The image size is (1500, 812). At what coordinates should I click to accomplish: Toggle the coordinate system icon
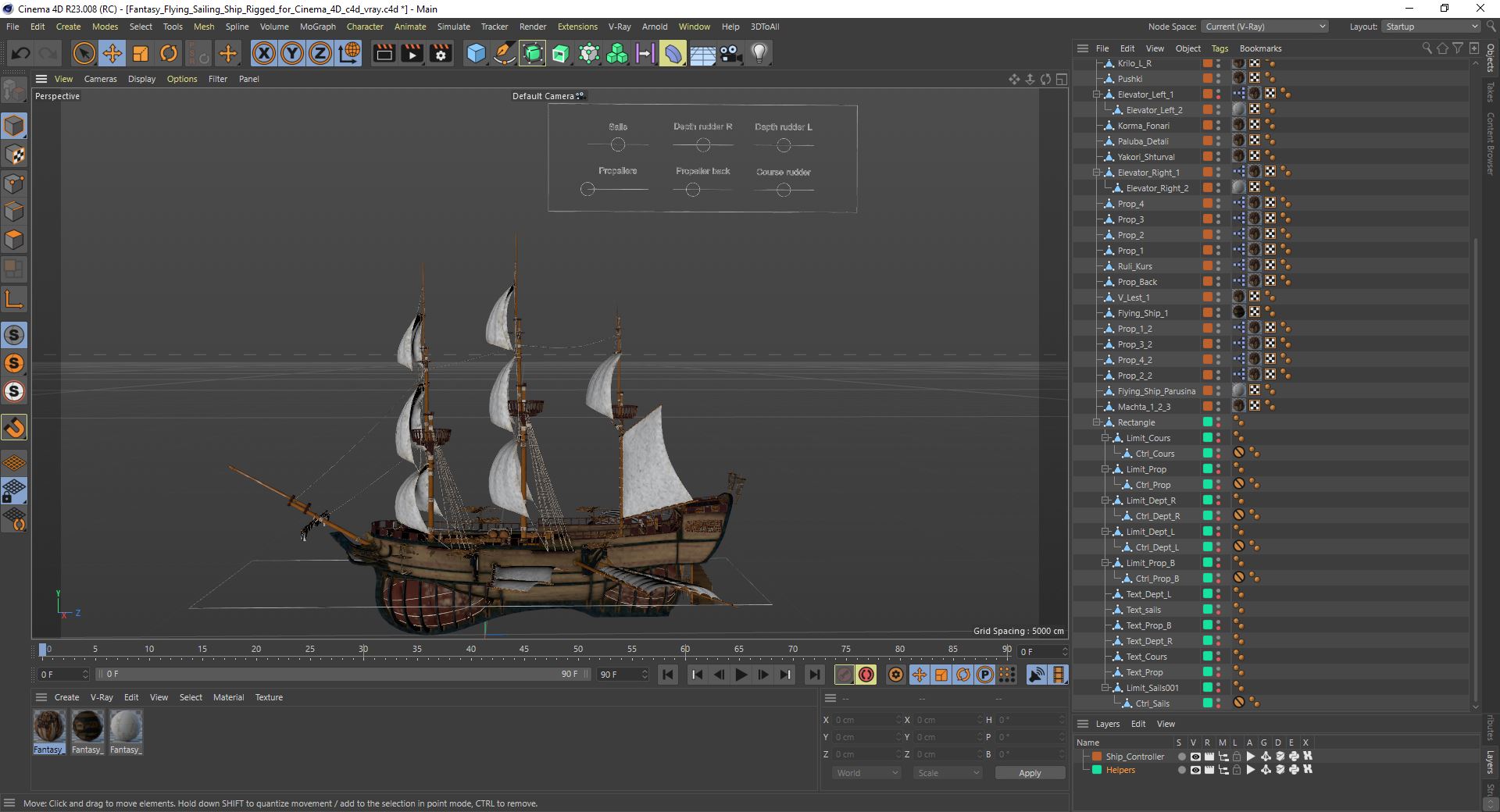point(349,53)
